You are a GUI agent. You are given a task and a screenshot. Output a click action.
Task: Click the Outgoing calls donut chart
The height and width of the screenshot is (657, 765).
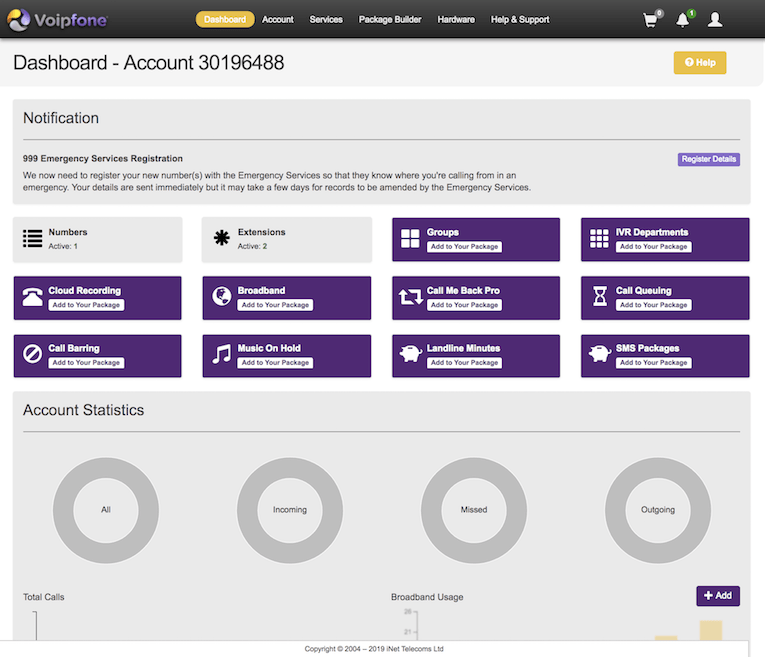[658, 510]
